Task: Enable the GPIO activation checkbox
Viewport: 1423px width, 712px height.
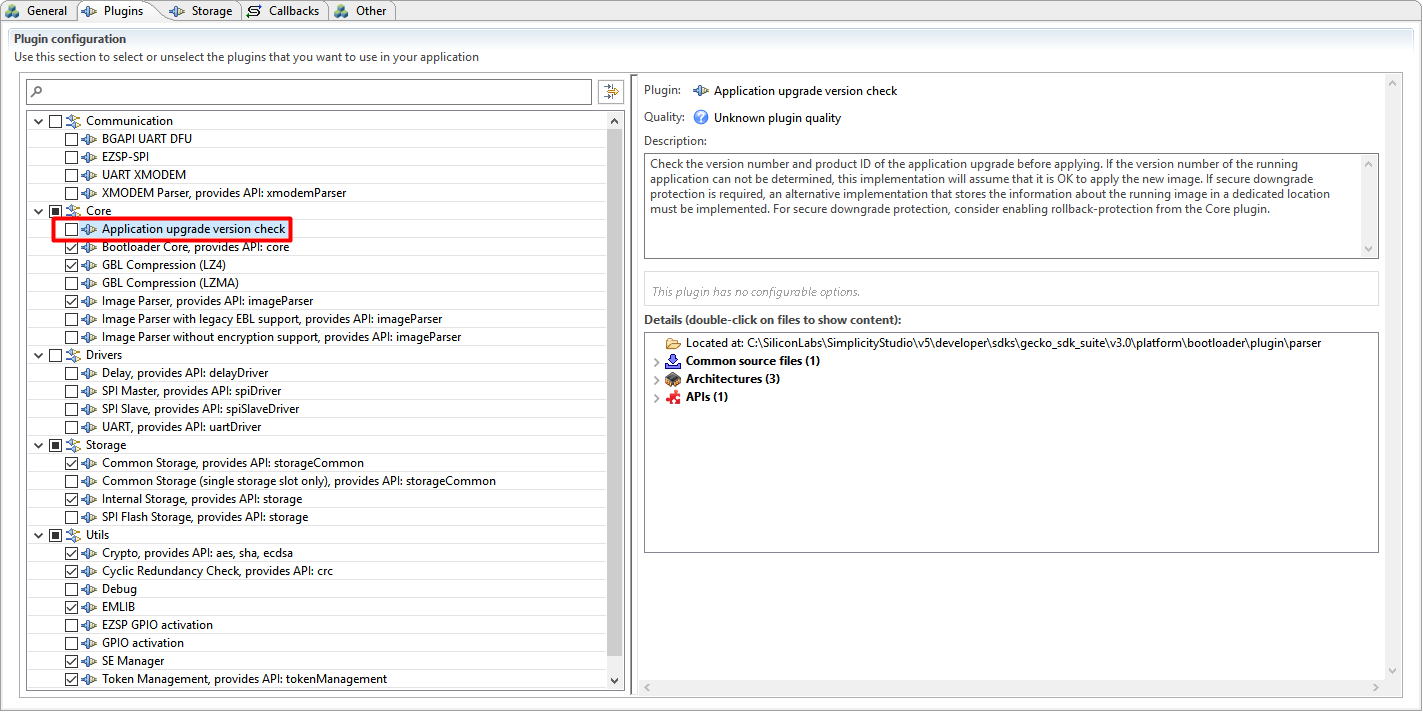Action: 71,643
